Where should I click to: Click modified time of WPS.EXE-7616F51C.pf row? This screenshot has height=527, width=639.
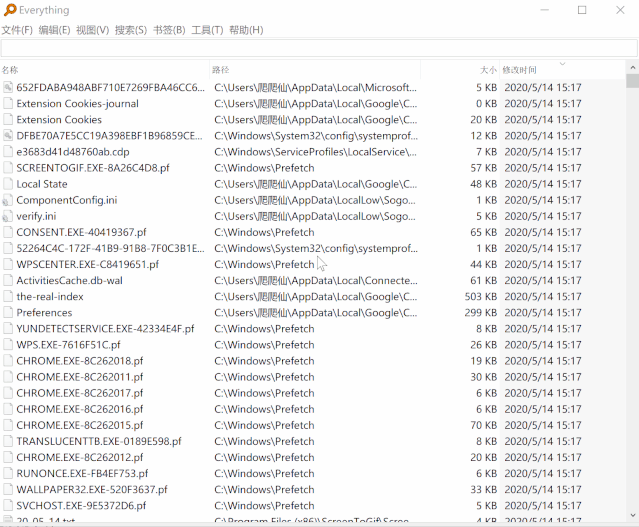[543, 345]
